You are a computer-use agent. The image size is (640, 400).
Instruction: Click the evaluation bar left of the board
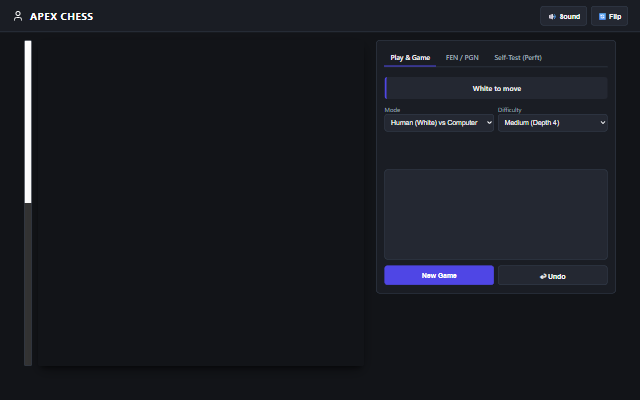[x=28, y=203]
